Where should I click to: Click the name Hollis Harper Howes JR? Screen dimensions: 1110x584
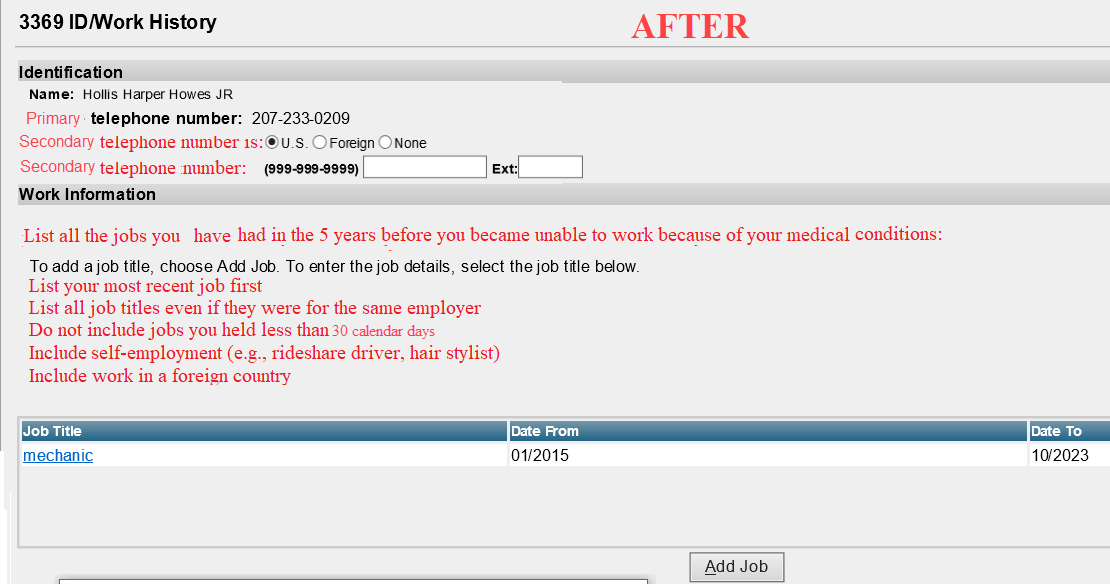point(158,94)
